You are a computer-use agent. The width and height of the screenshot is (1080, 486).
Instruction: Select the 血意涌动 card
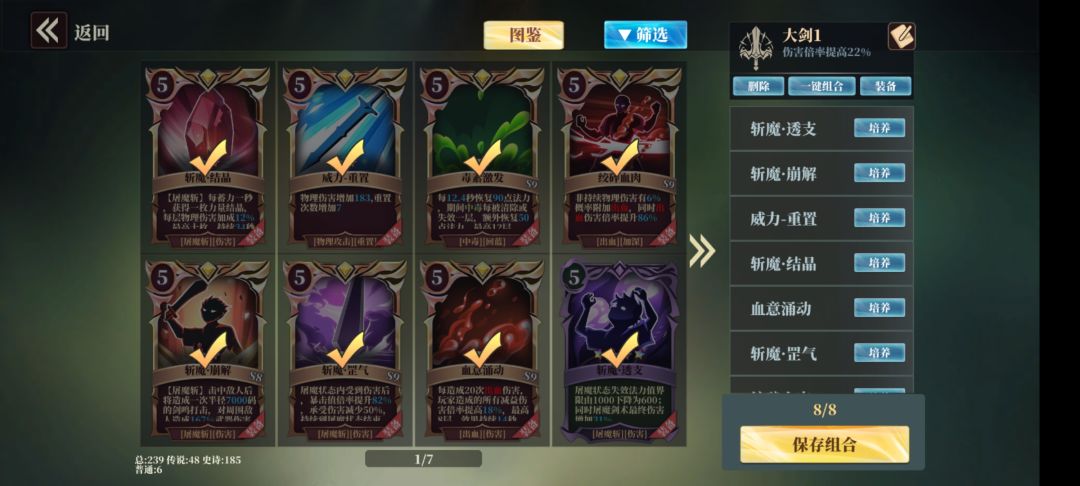coord(482,350)
